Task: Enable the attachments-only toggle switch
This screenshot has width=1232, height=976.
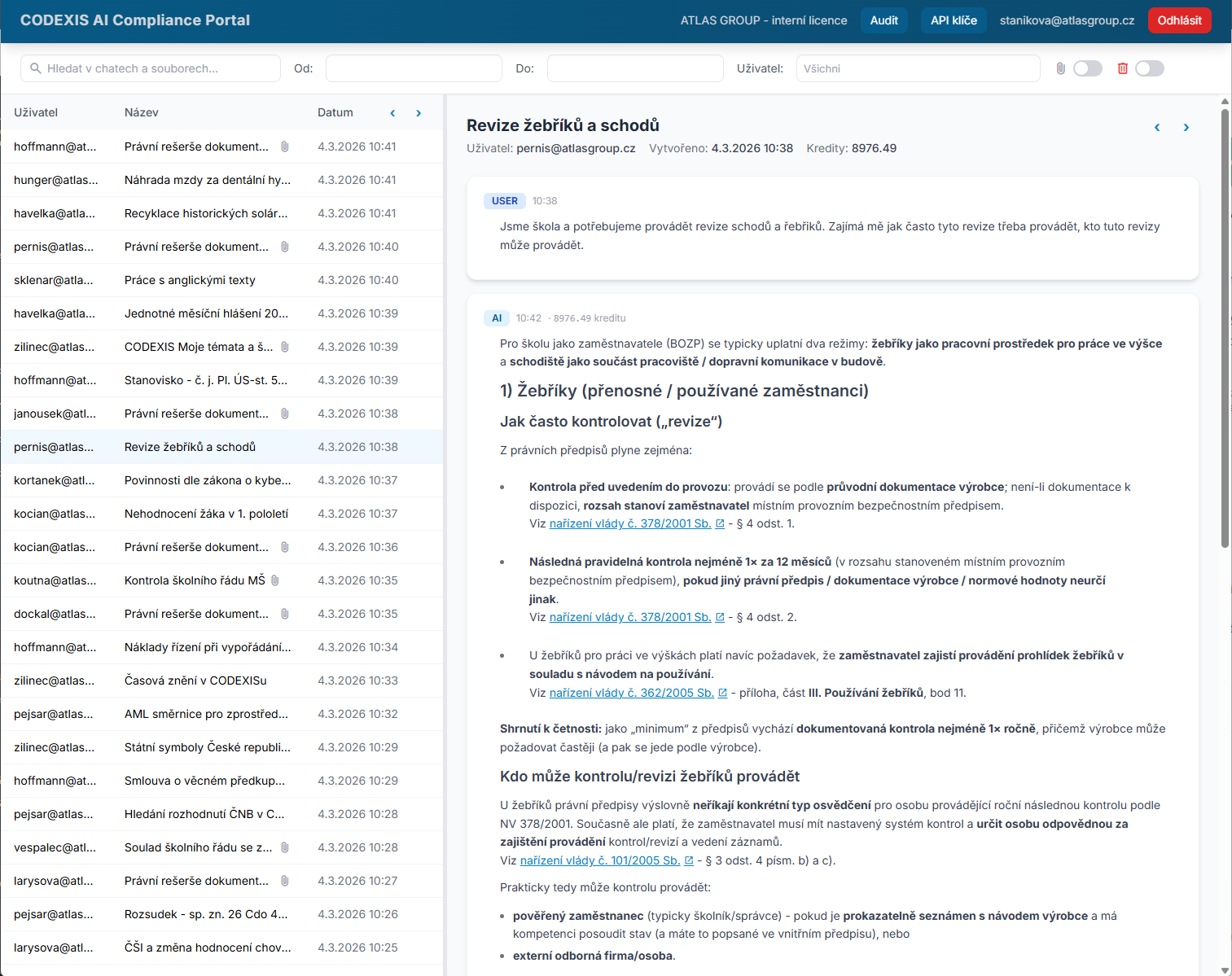Action: tap(1087, 68)
